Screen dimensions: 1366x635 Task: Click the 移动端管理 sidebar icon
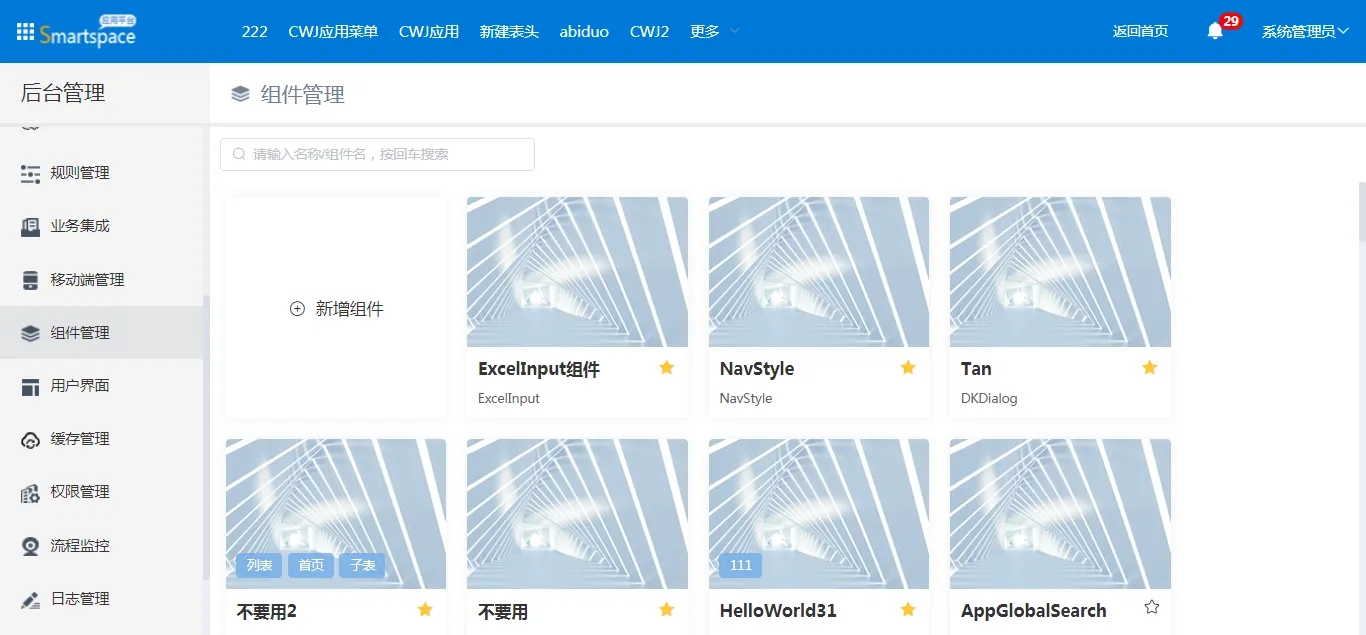(x=31, y=280)
